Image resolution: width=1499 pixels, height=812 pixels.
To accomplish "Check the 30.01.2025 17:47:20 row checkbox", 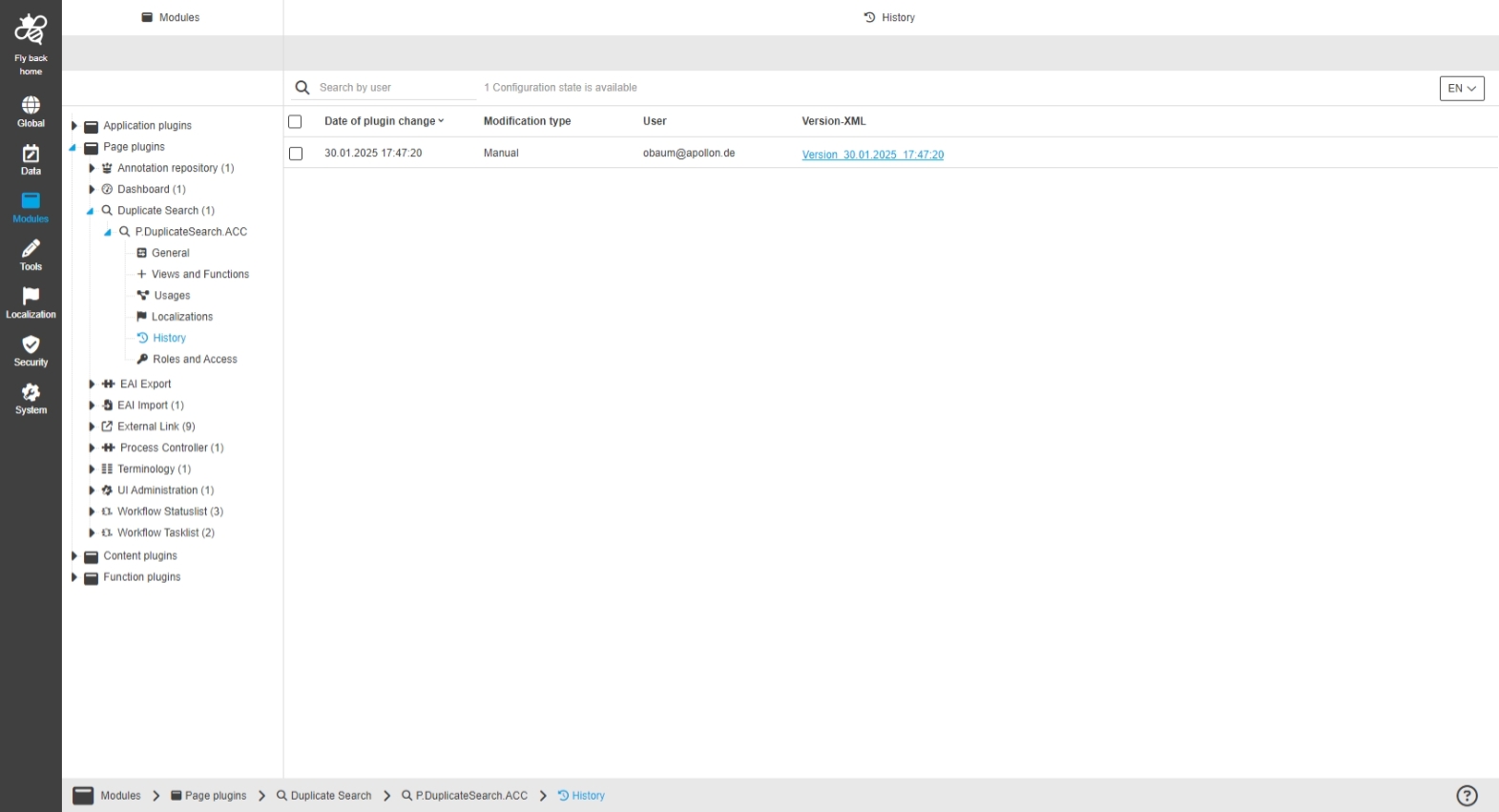I will pos(296,154).
